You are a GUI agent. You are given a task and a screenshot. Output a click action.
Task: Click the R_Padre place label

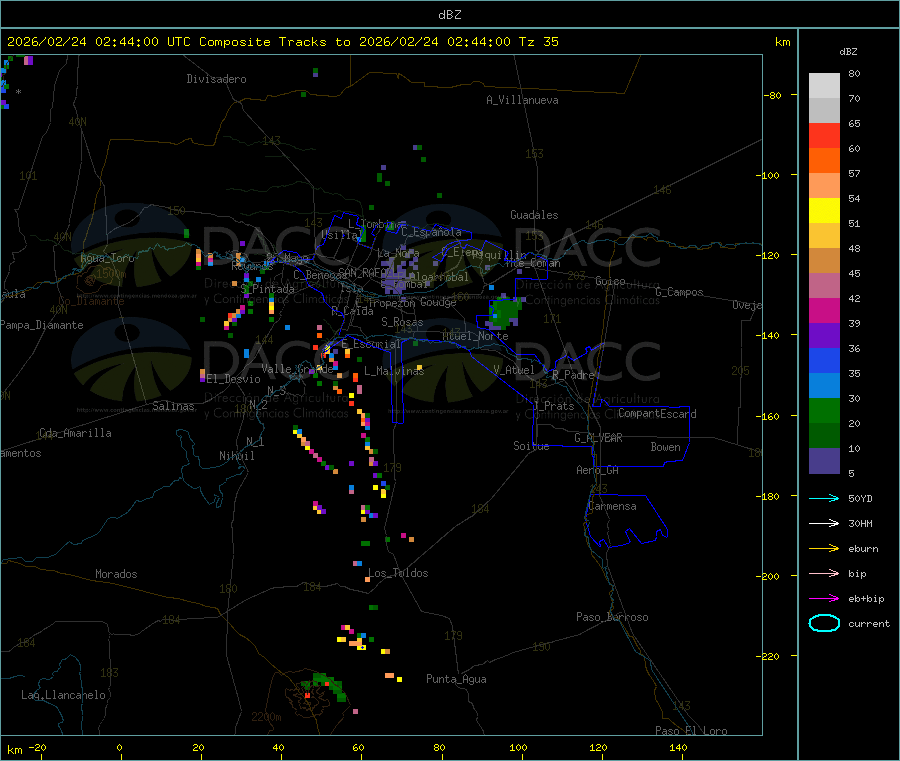[x=573, y=375]
